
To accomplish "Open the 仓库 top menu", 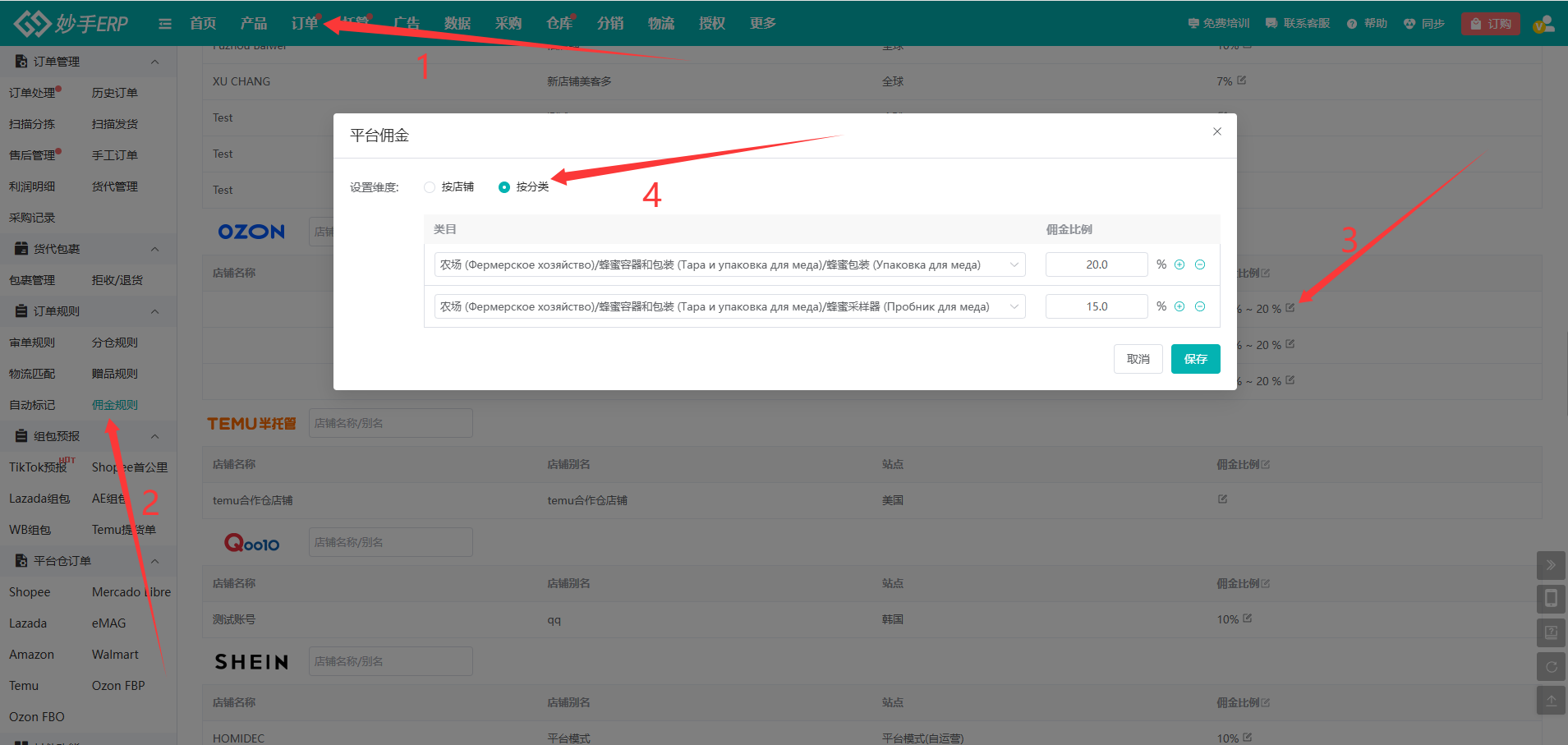I will [559, 24].
